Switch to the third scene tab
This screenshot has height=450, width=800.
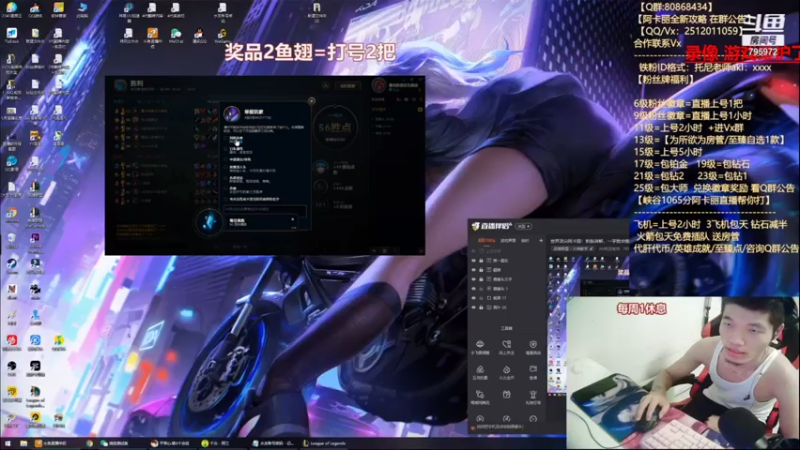click(525, 240)
